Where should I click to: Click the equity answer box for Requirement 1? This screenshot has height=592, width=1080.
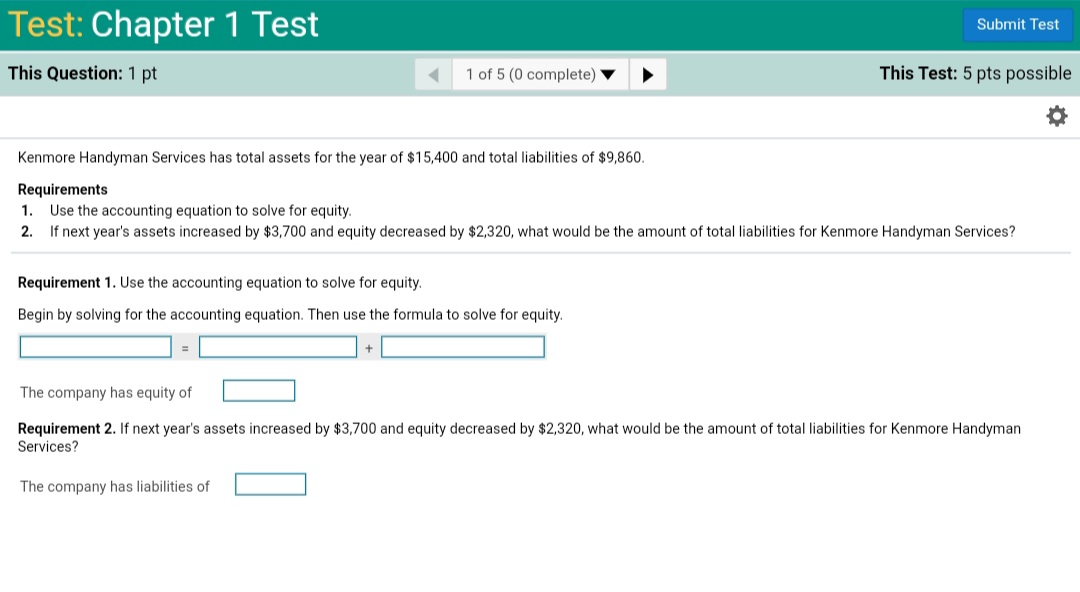[x=259, y=390]
